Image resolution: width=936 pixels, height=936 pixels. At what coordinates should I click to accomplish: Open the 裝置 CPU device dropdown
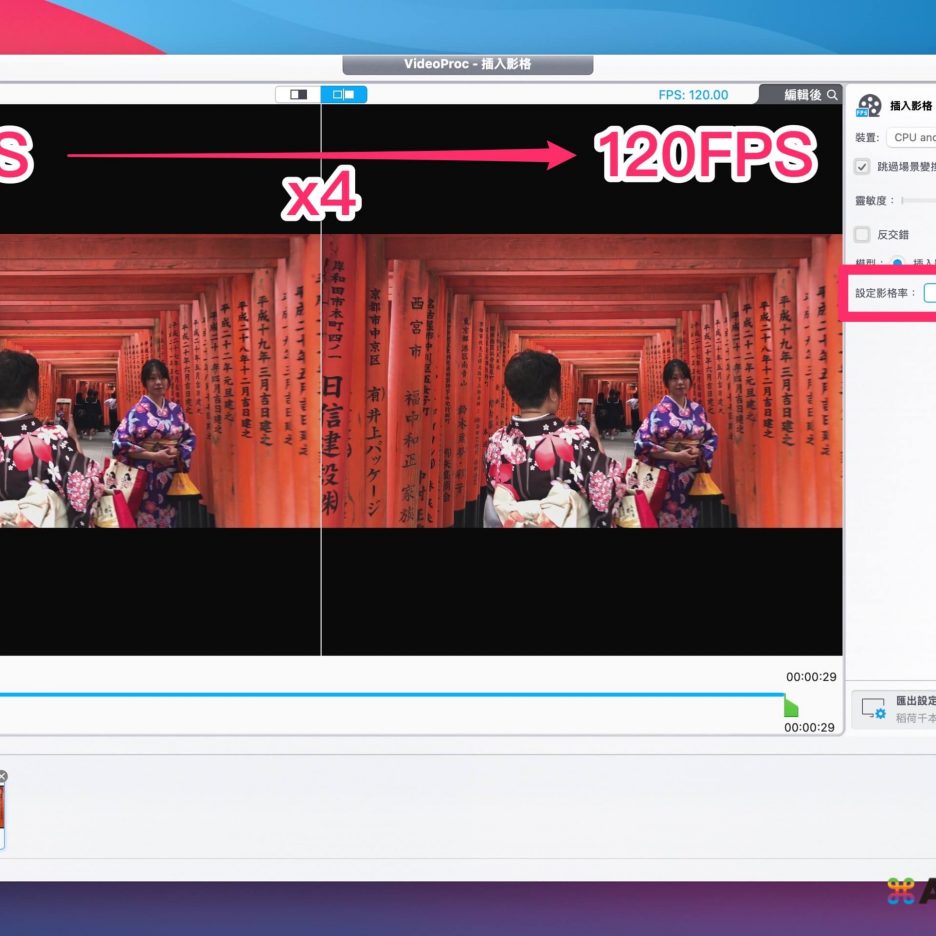pyautogui.click(x=912, y=137)
